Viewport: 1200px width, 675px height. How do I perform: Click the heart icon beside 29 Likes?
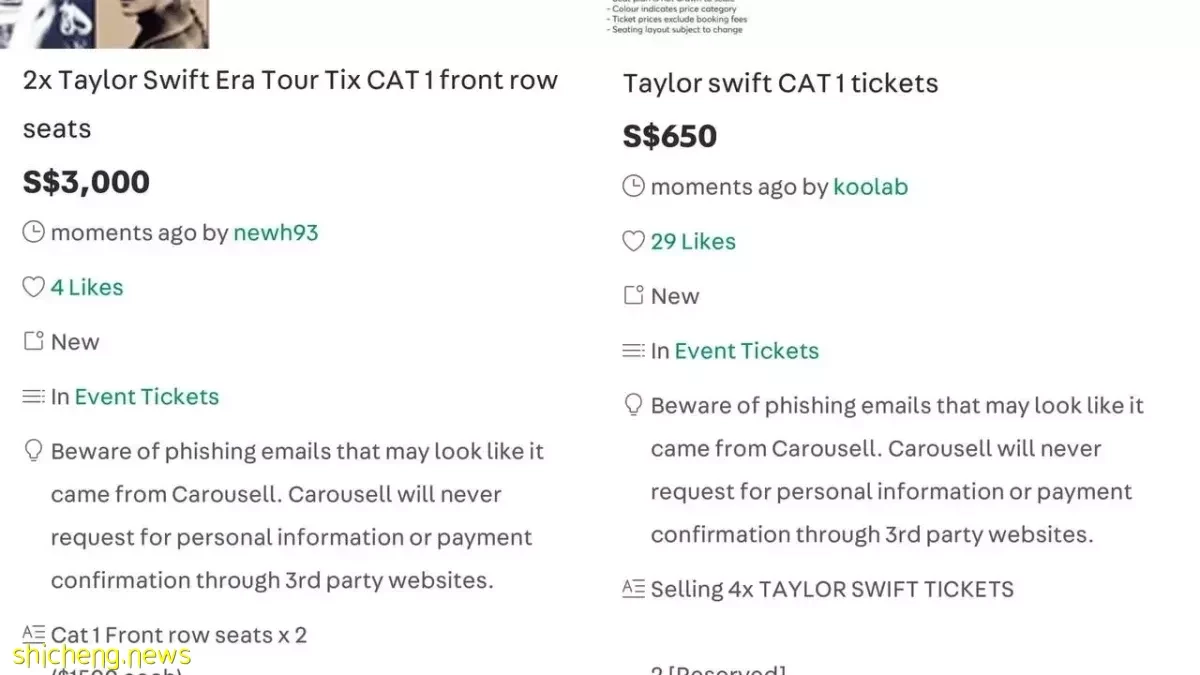pos(633,241)
